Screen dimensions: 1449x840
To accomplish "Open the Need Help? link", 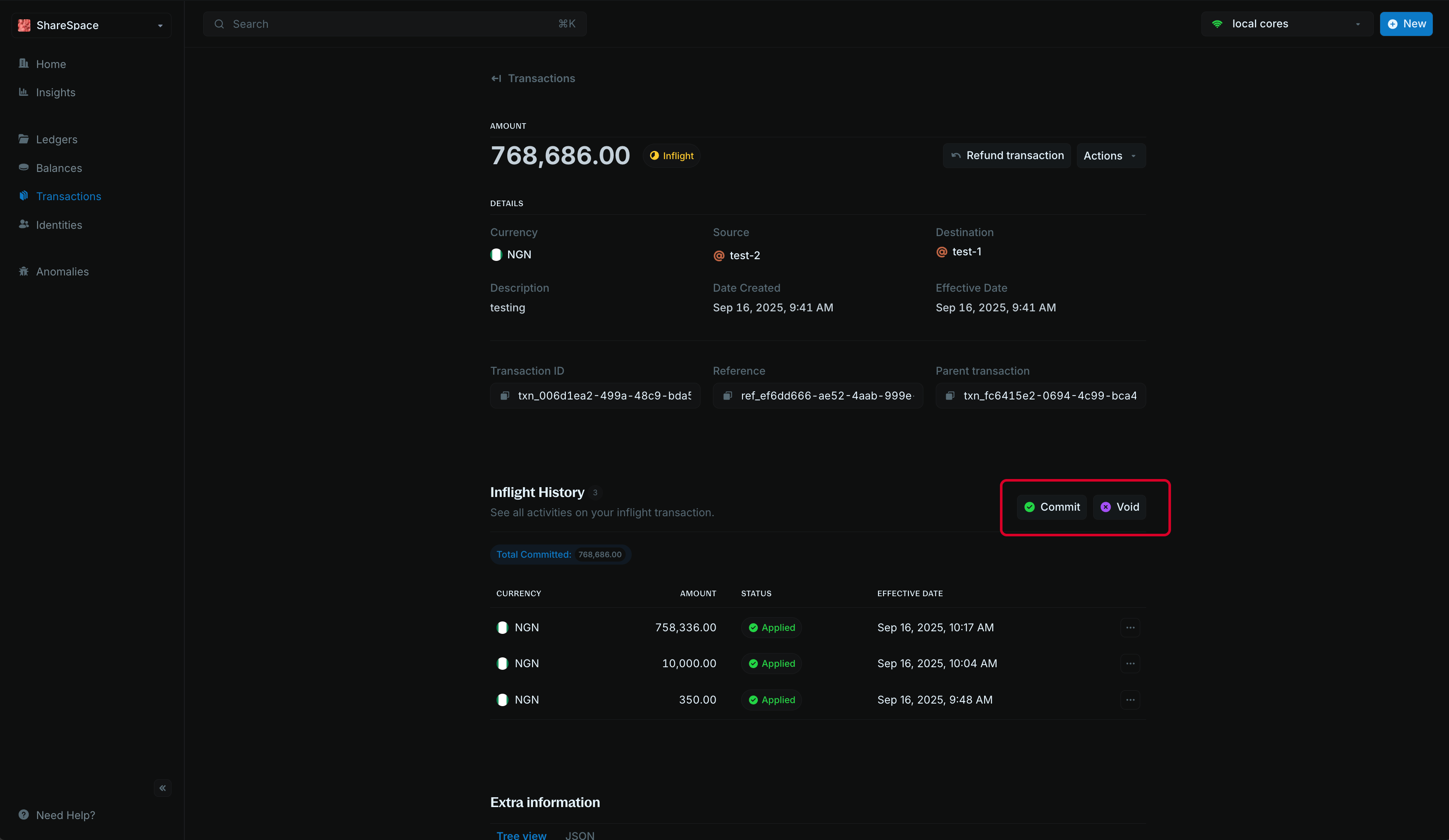I will [x=57, y=815].
